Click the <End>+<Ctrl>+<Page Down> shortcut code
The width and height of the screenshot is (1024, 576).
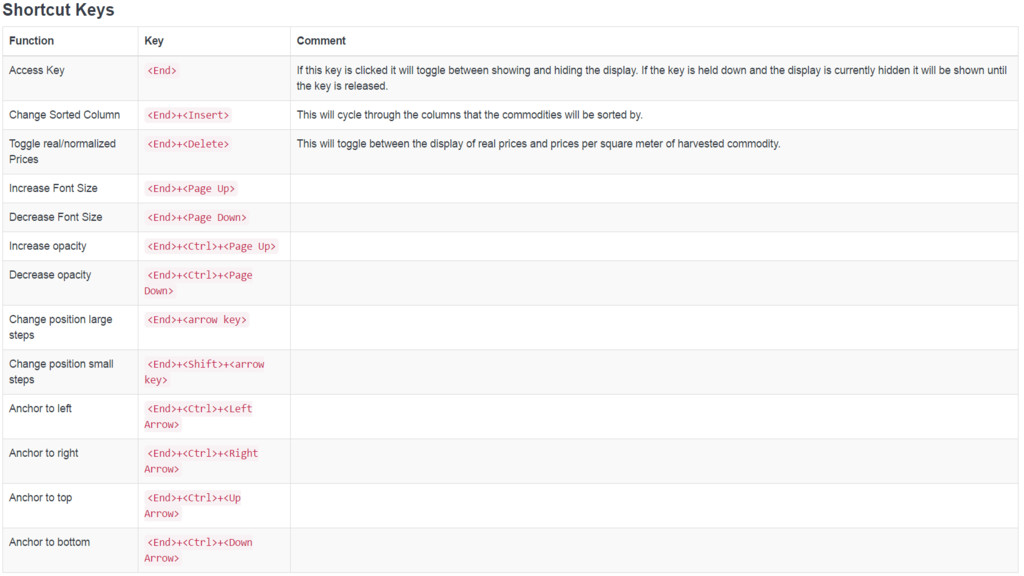(x=198, y=283)
